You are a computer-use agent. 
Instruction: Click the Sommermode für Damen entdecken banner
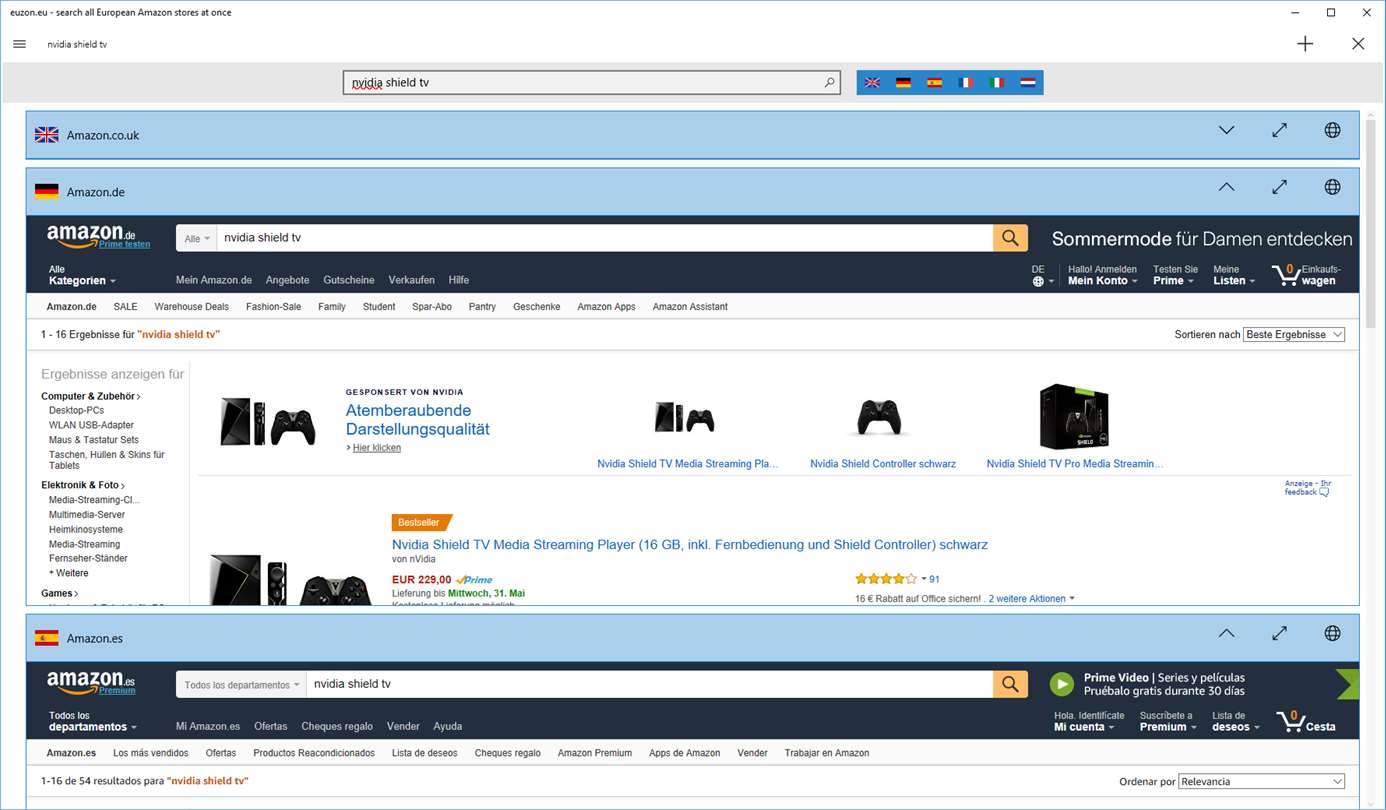[1202, 239]
